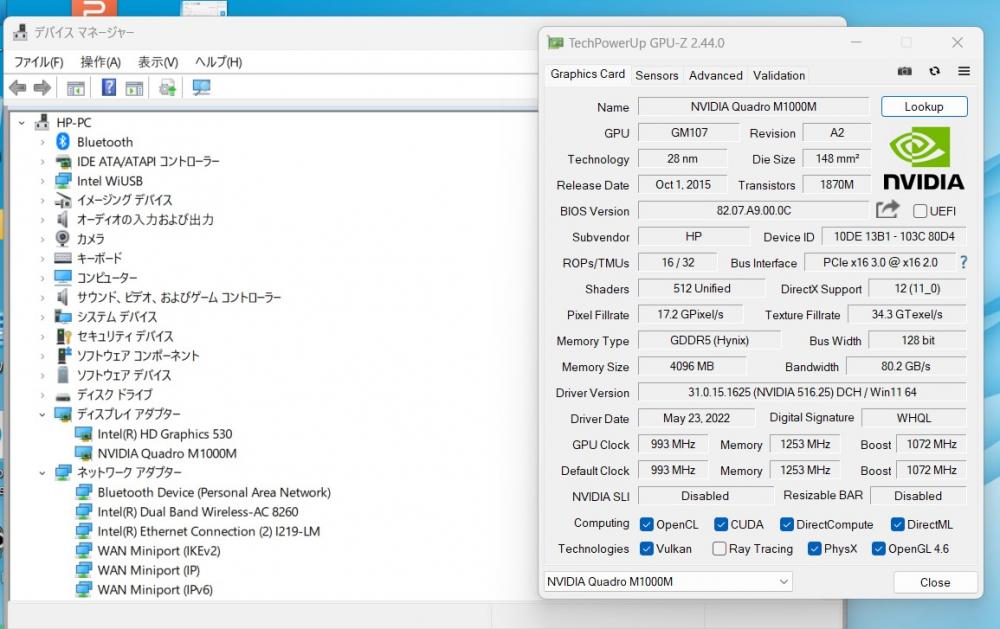
Task: Open the ヘルプ(H) menu
Action: click(218, 62)
